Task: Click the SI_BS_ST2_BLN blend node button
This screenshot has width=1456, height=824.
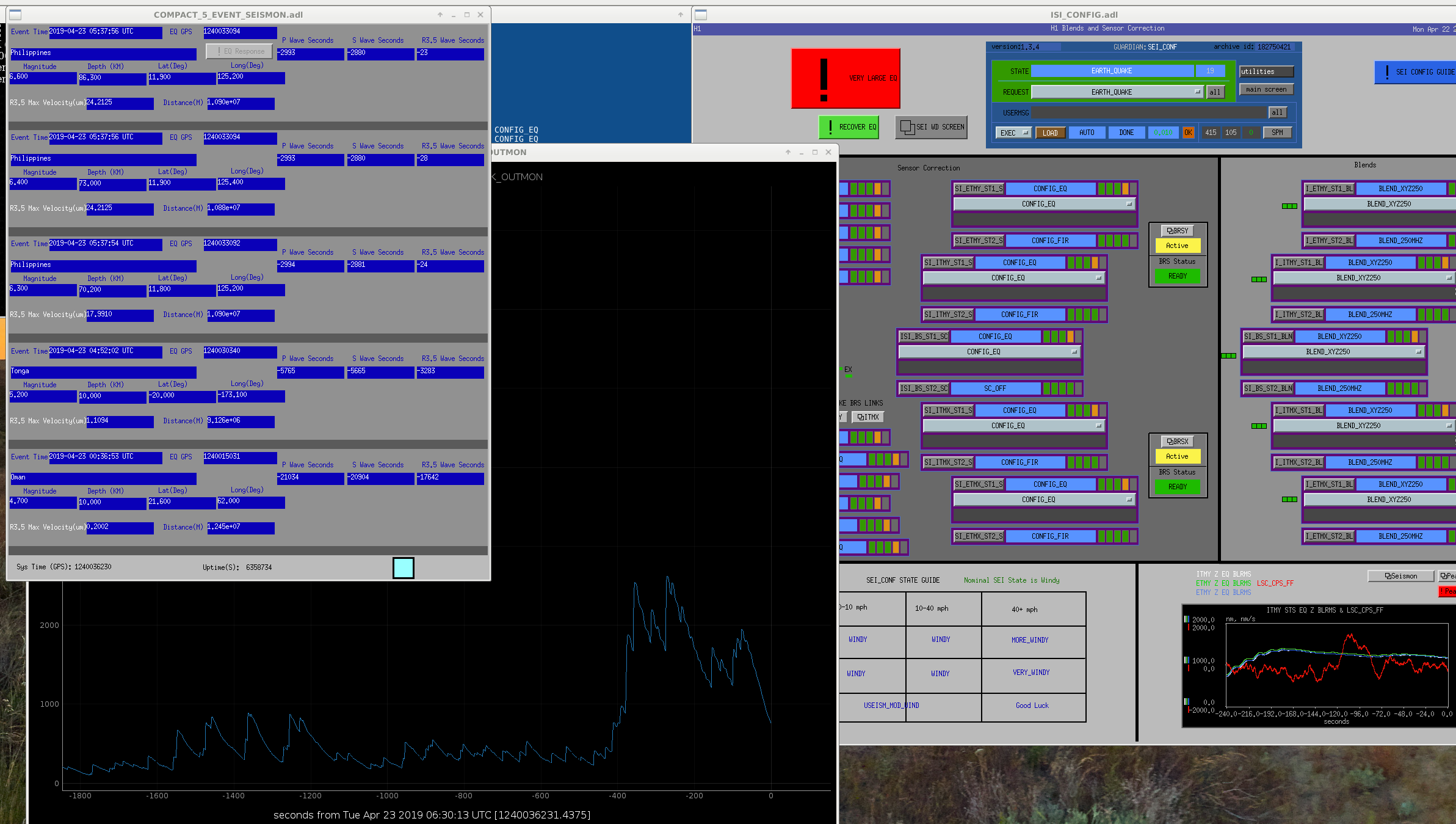Action: click(x=1268, y=388)
